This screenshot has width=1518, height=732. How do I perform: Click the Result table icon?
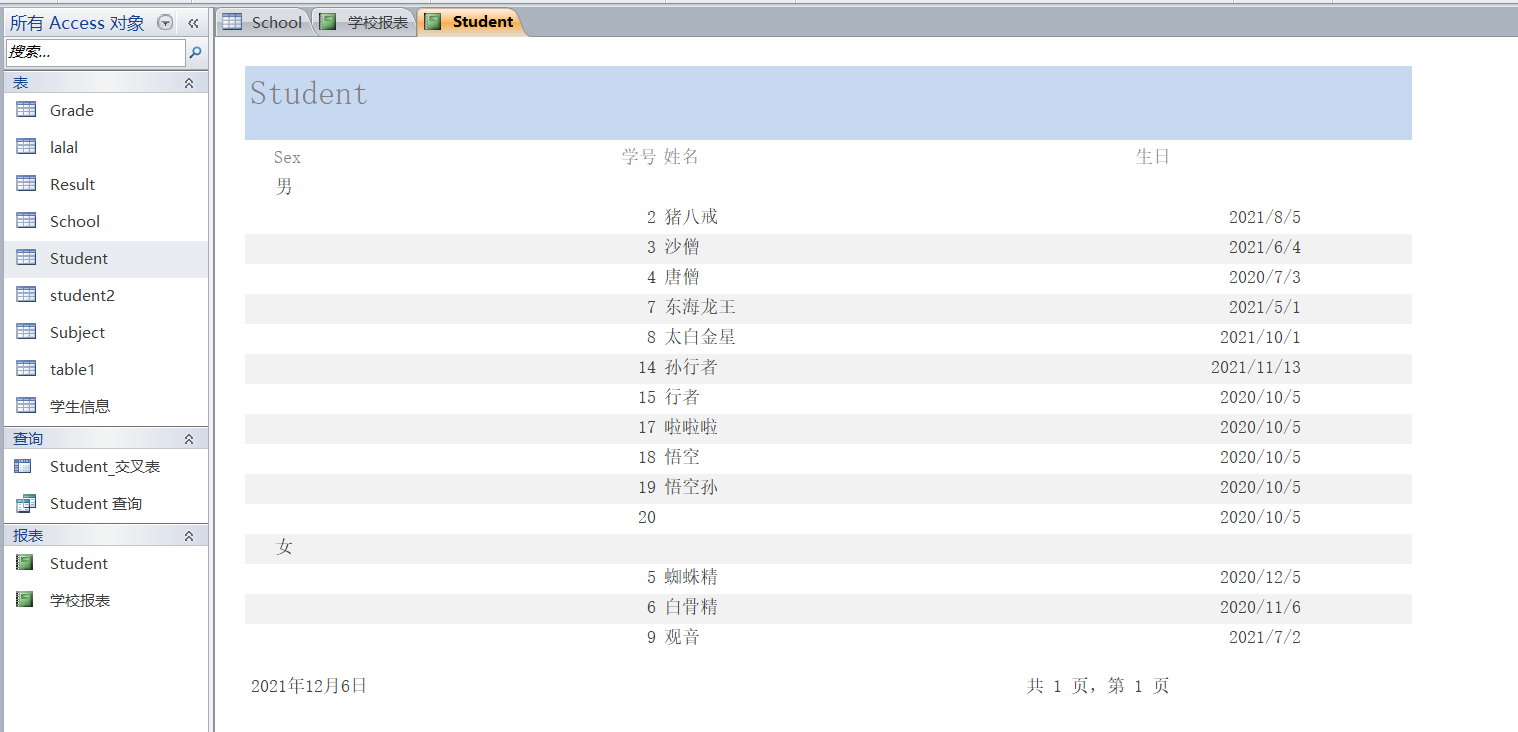coord(26,184)
